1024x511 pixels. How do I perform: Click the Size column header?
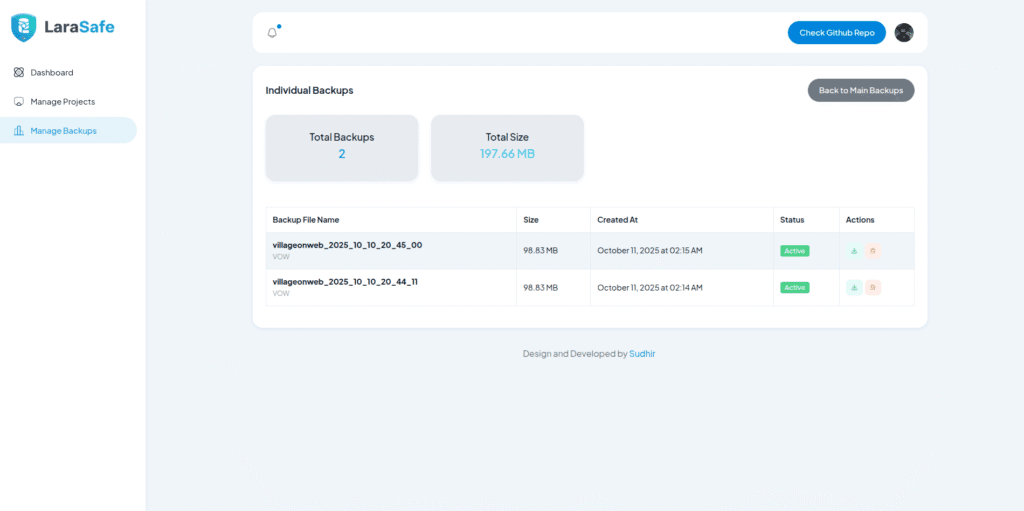coord(531,220)
